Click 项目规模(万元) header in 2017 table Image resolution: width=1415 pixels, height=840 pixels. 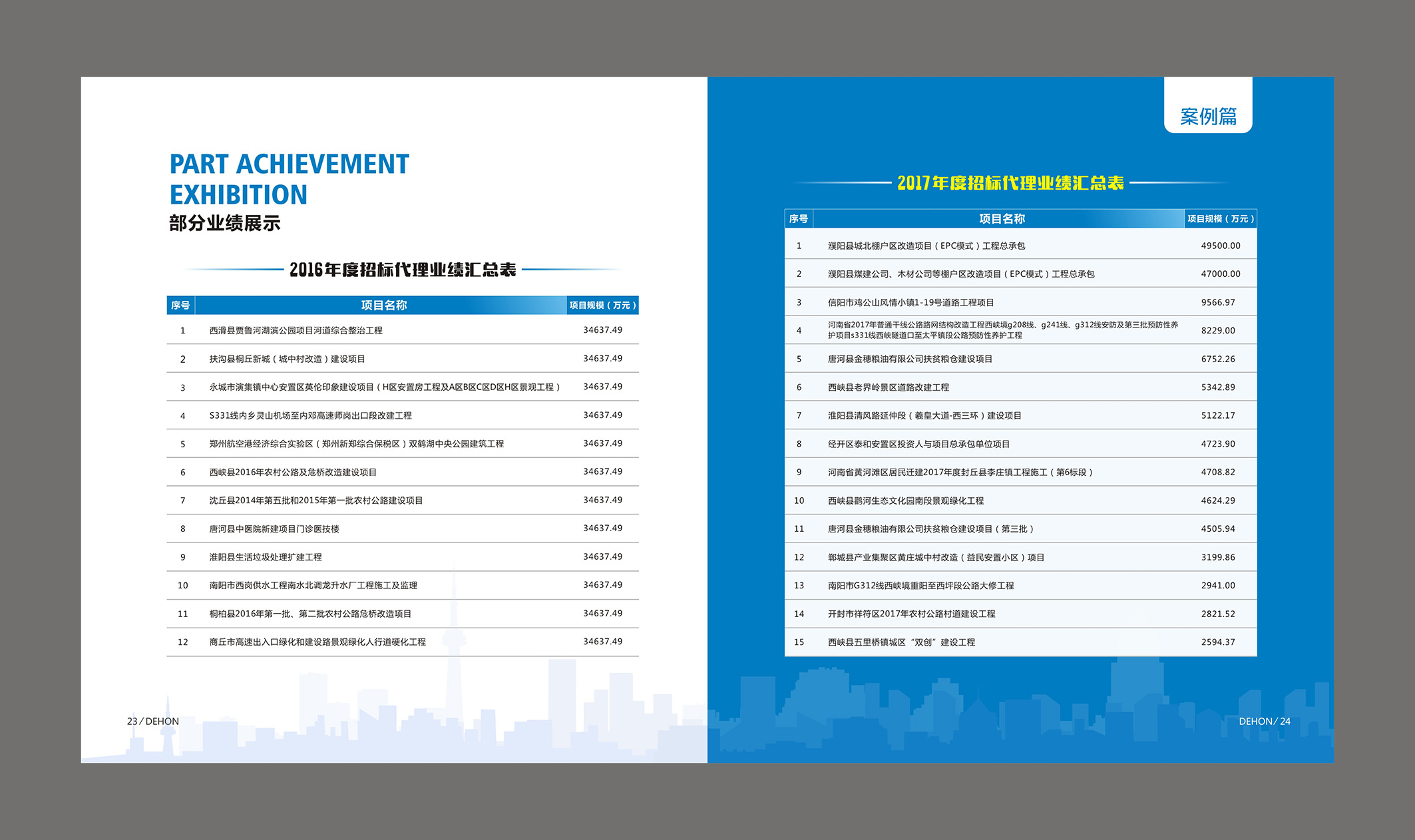click(x=1220, y=219)
